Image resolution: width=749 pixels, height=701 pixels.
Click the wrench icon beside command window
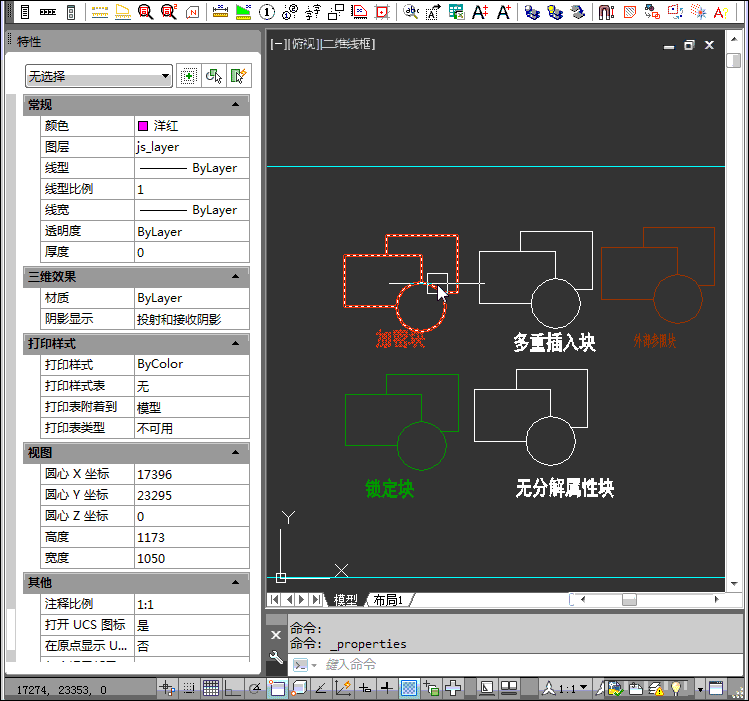(277, 657)
